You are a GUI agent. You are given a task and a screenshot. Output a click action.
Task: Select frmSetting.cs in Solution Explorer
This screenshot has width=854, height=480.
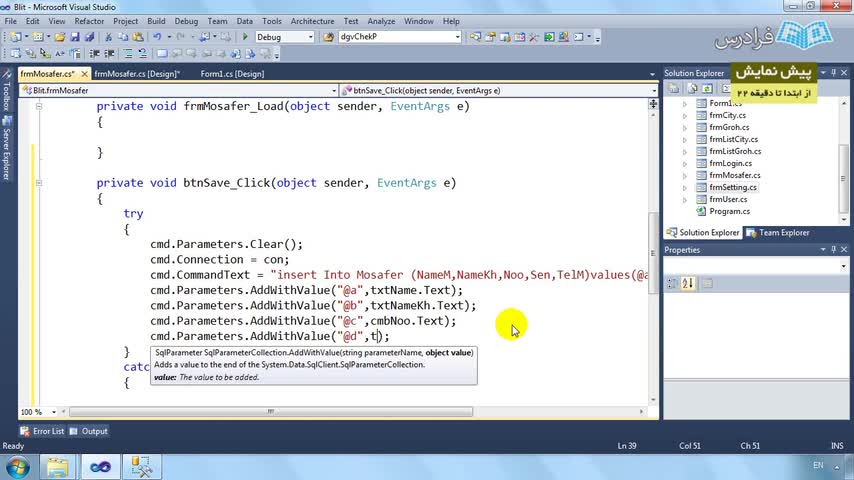pyautogui.click(x=733, y=187)
